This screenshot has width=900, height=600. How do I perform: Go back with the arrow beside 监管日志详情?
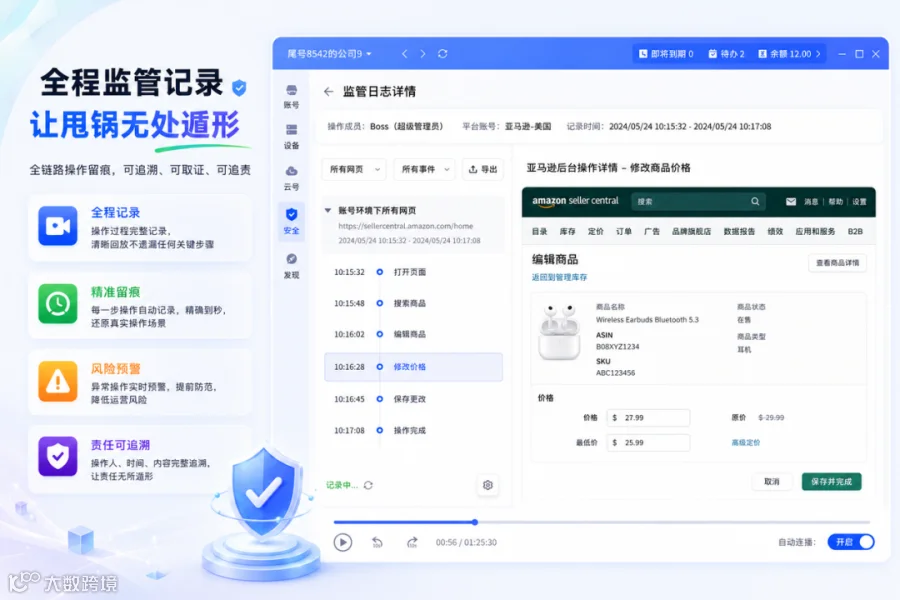pos(328,92)
